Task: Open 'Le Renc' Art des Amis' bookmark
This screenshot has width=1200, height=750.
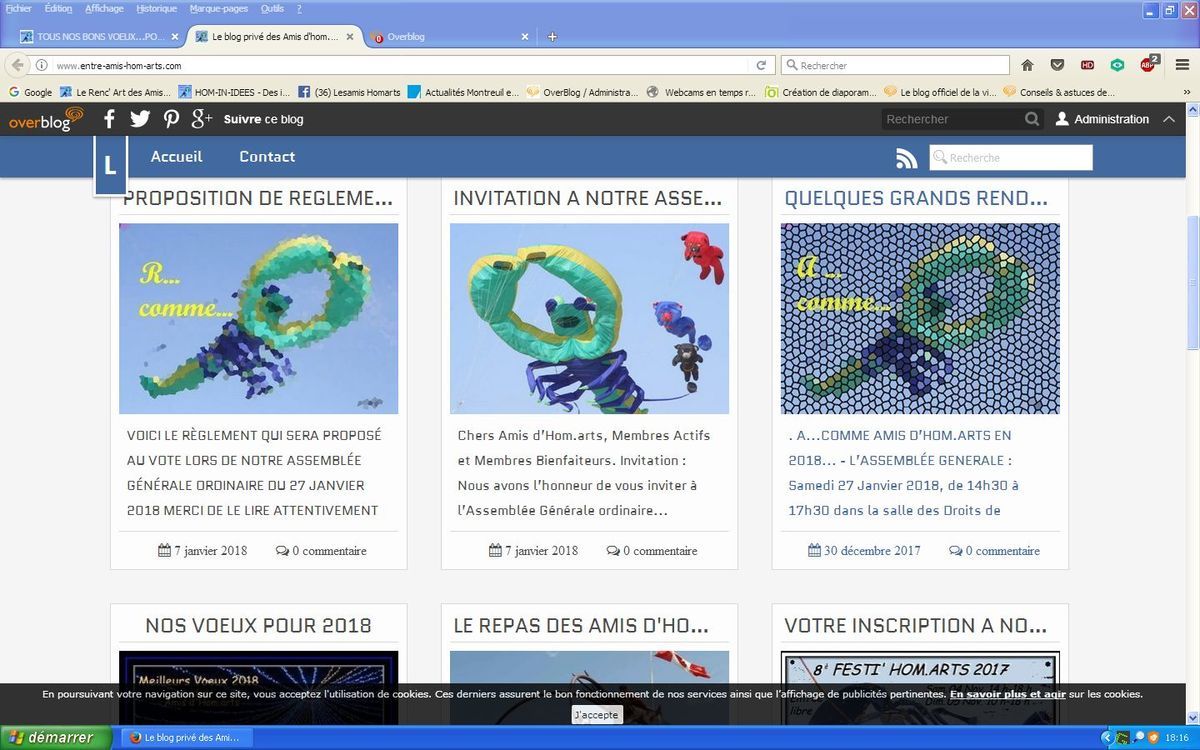Action: tap(116, 92)
